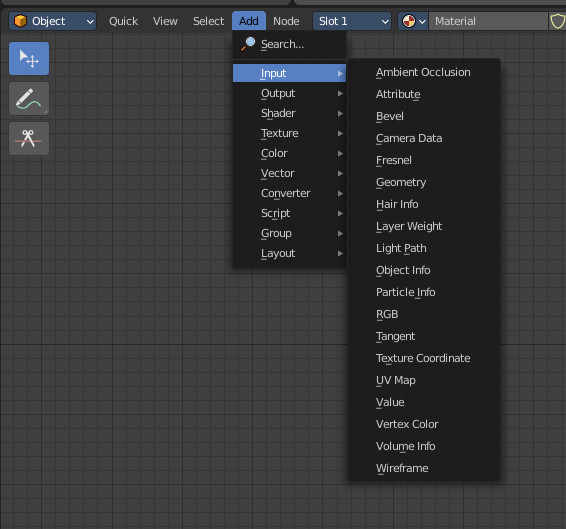Add a Fresnel node
Image resolution: width=566 pixels, height=529 pixels.
(x=424, y=160)
